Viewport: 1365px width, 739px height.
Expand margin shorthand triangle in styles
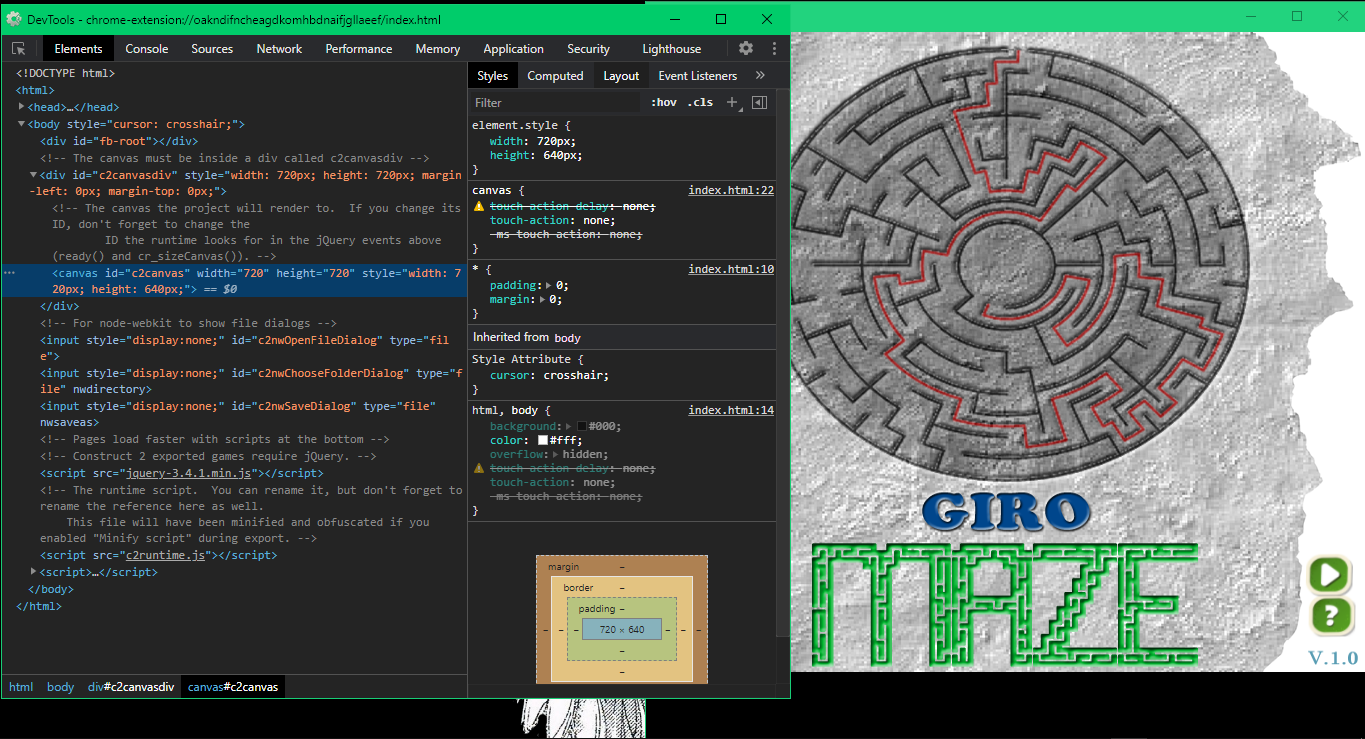[x=542, y=299]
